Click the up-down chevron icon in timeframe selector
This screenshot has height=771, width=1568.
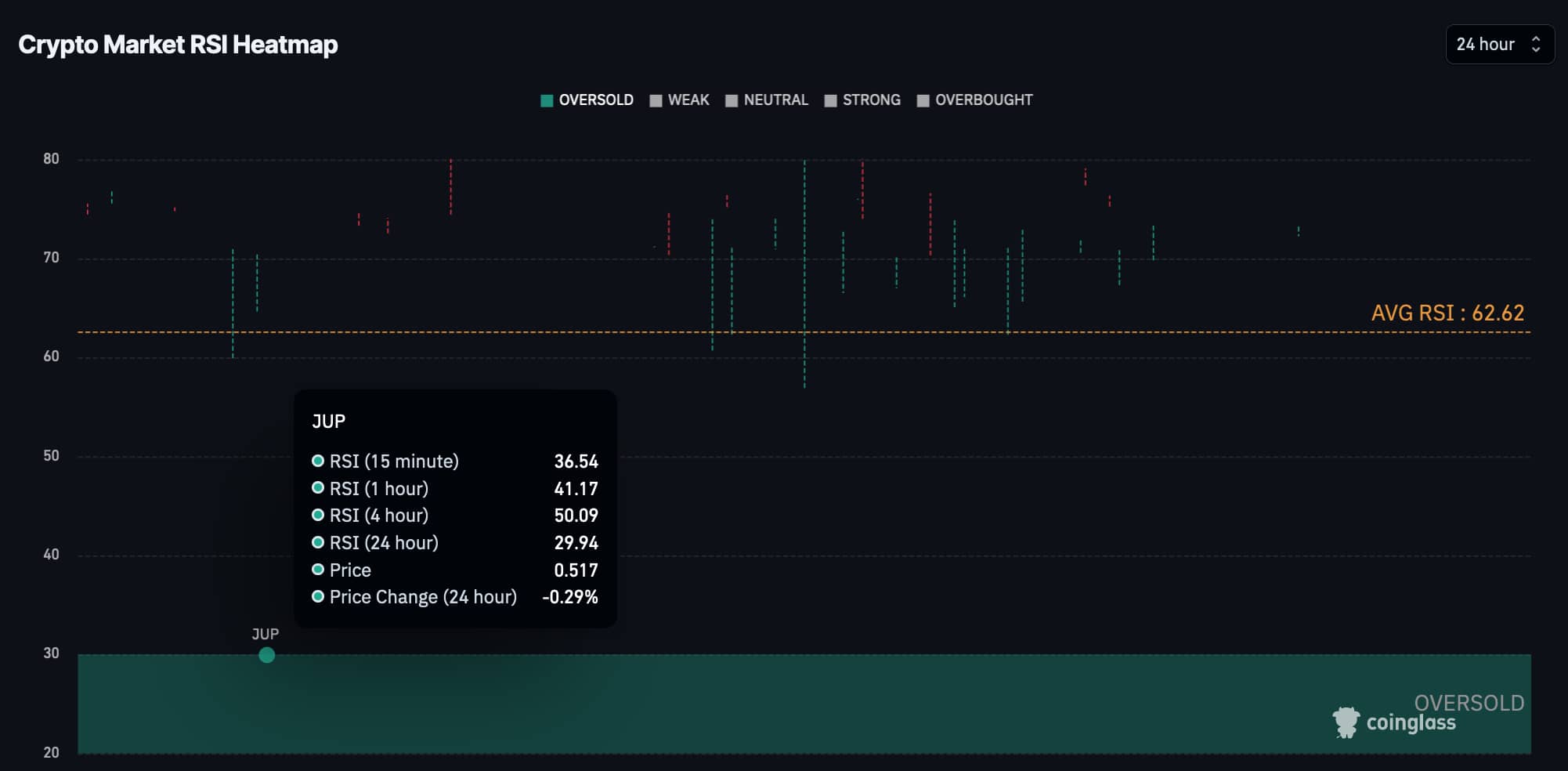1535,45
